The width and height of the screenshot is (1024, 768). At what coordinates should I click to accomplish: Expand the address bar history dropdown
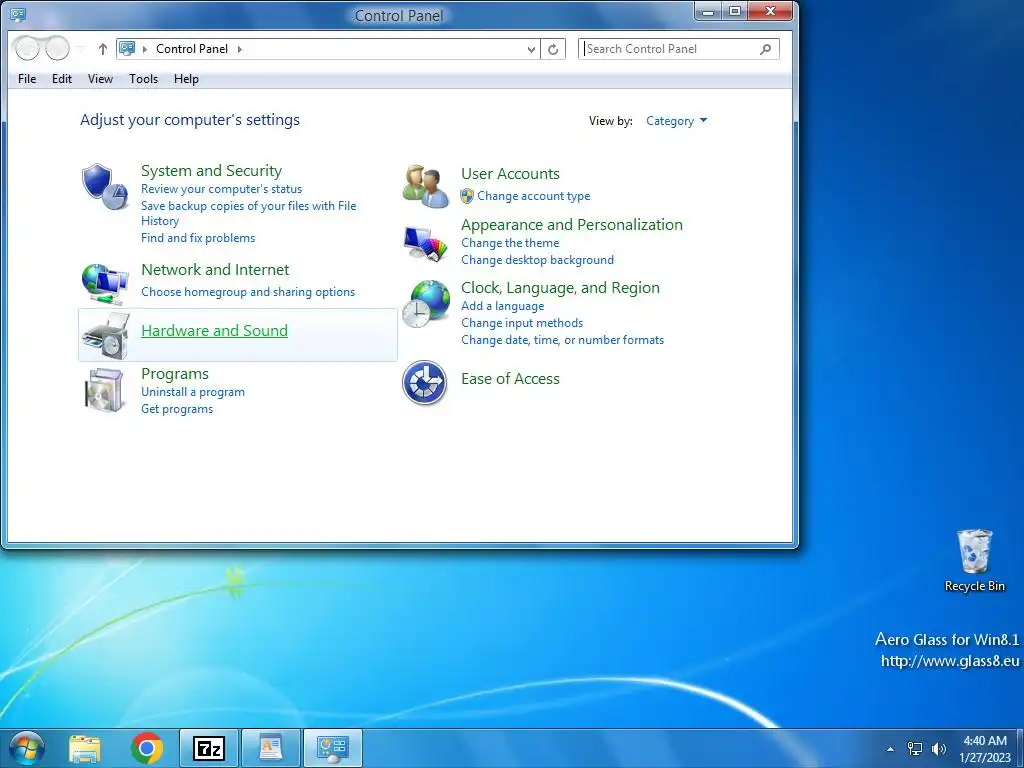coord(532,49)
